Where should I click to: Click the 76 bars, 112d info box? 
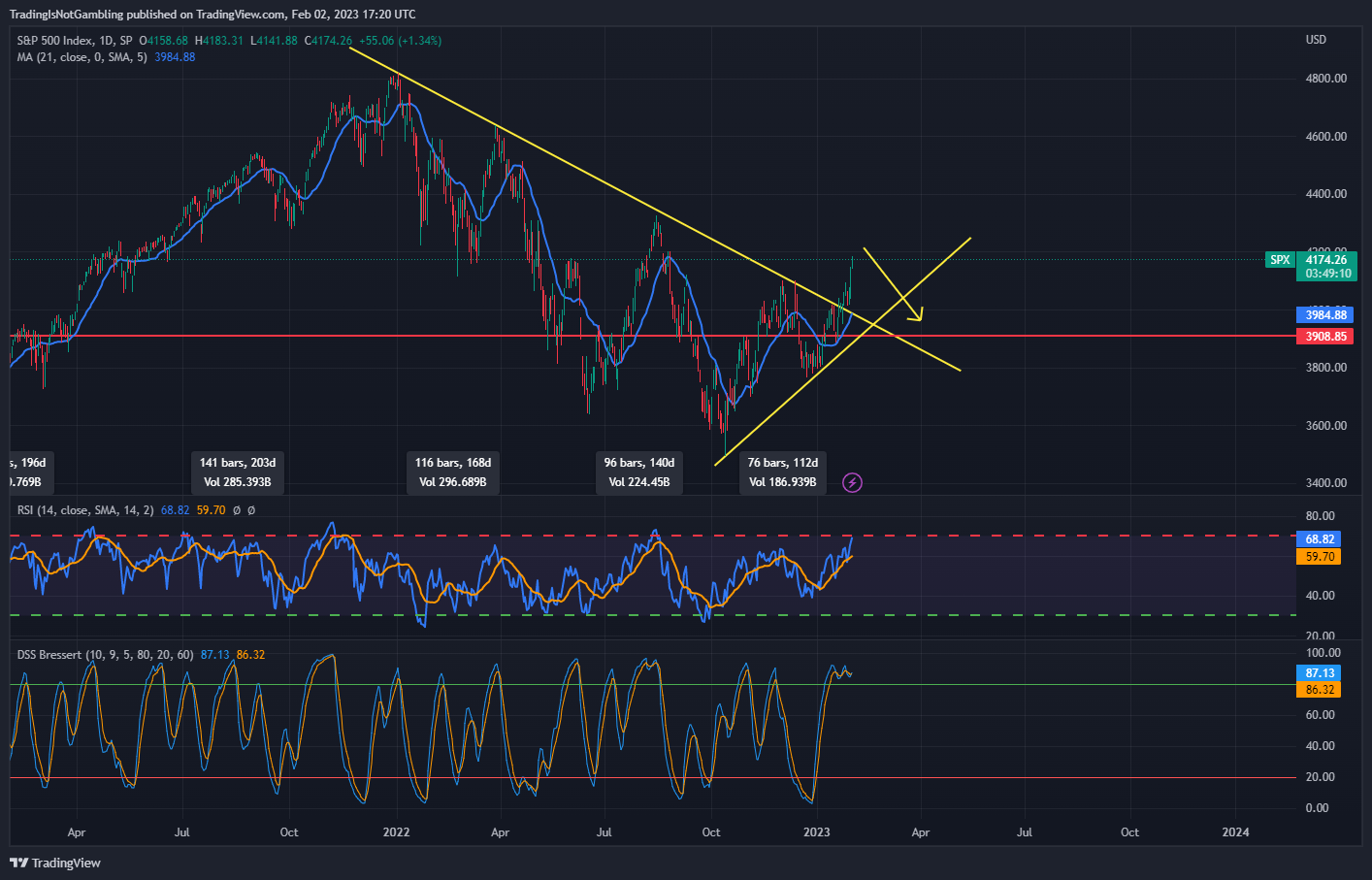pos(783,473)
